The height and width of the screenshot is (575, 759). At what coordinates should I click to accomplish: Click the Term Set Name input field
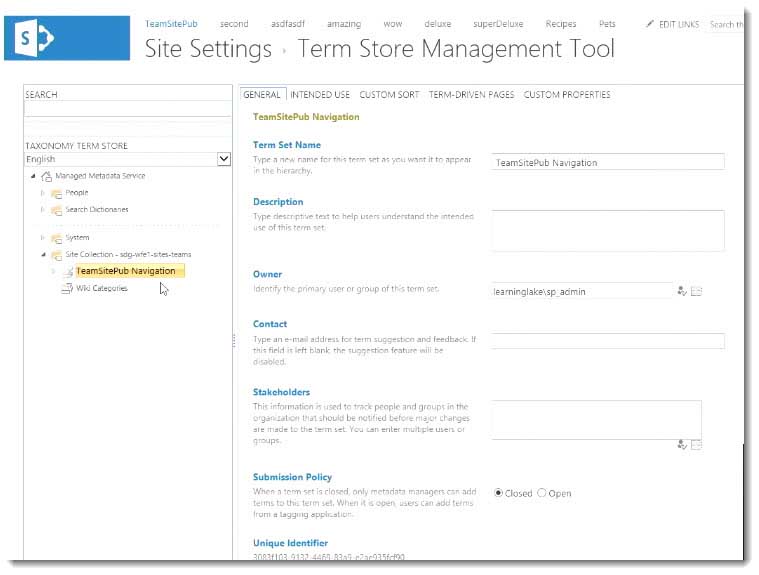click(x=608, y=162)
